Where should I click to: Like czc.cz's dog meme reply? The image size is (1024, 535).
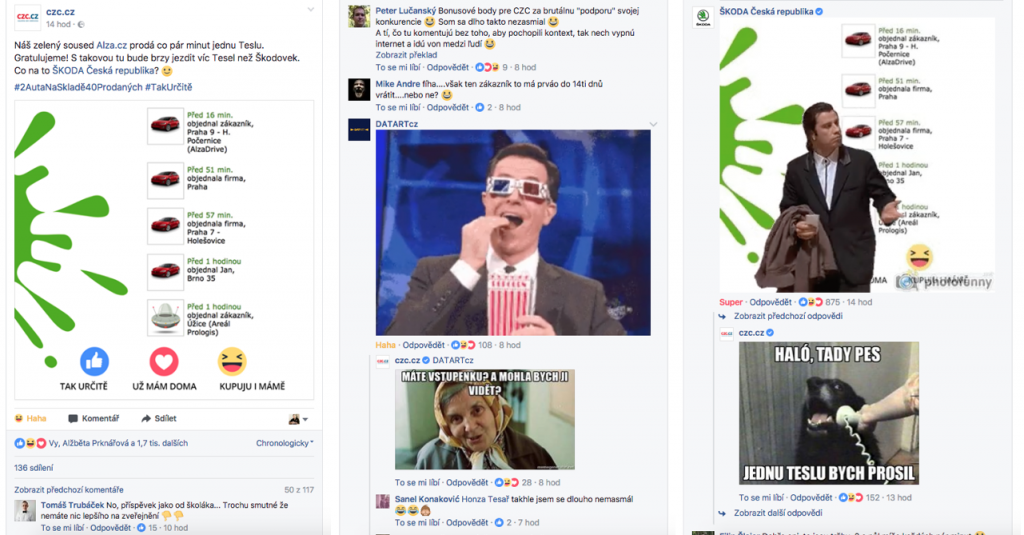(x=761, y=498)
